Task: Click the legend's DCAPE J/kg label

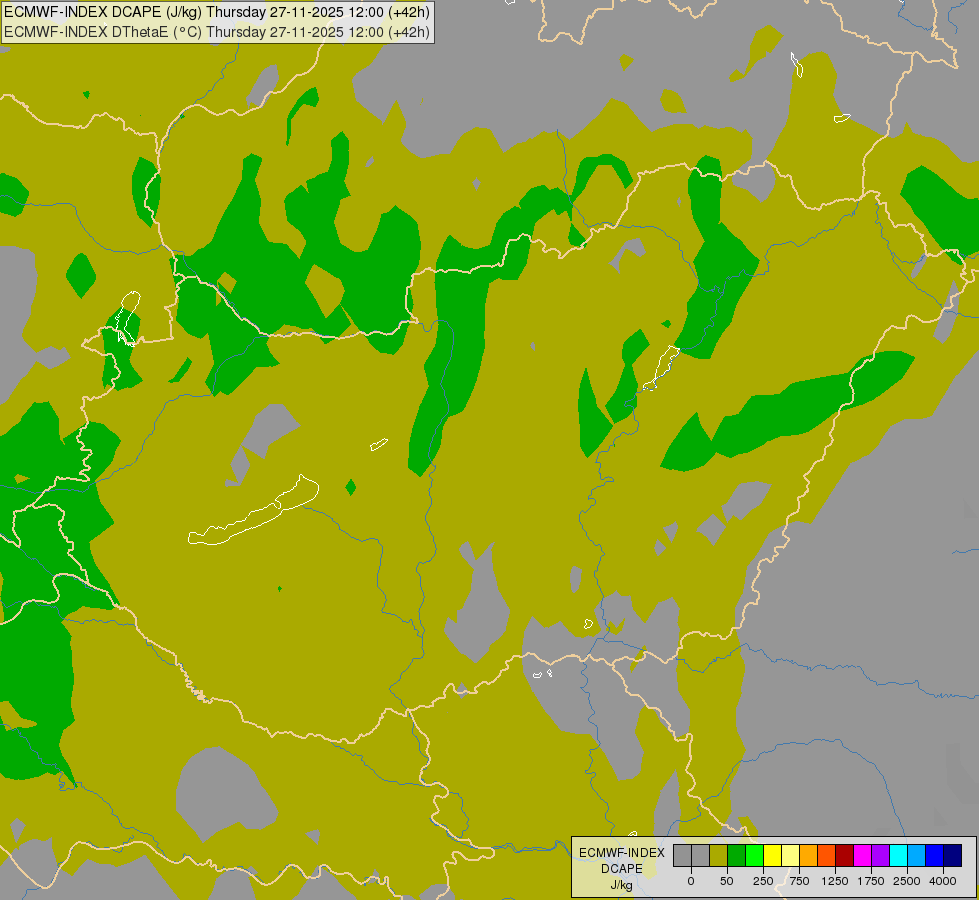Action: (x=621, y=877)
